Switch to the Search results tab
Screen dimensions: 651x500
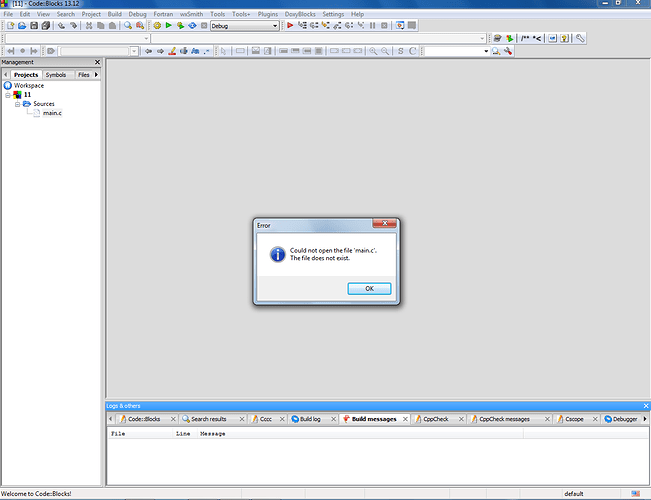tap(208, 419)
